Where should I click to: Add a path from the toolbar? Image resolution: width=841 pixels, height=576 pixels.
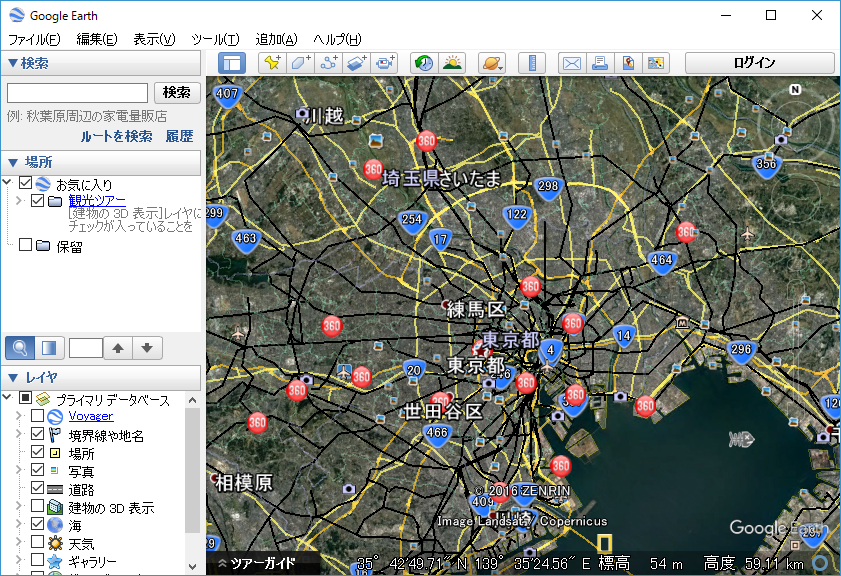[328, 63]
